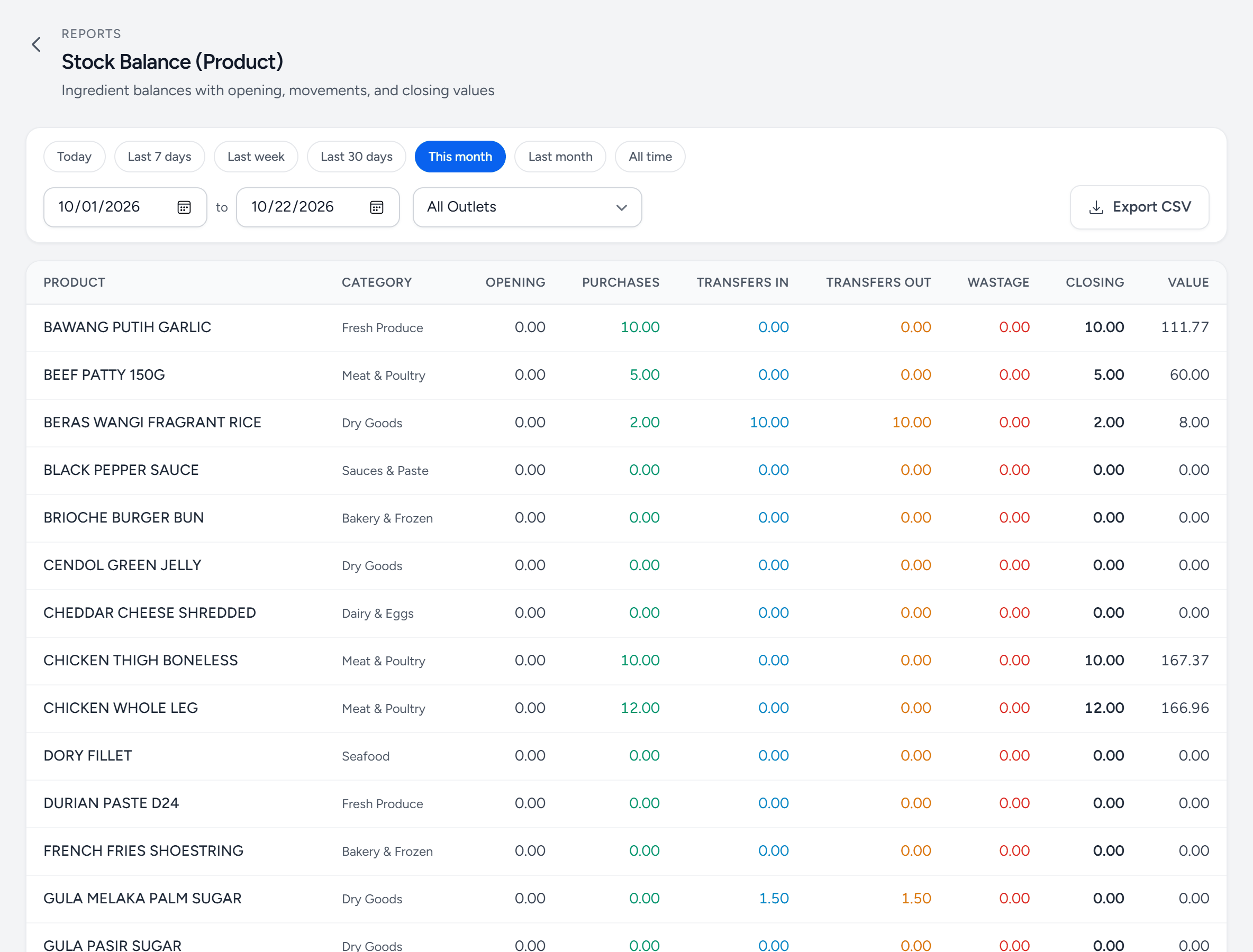Click the PRODUCT column header
Viewport: 1253px width, 952px height.
point(74,282)
